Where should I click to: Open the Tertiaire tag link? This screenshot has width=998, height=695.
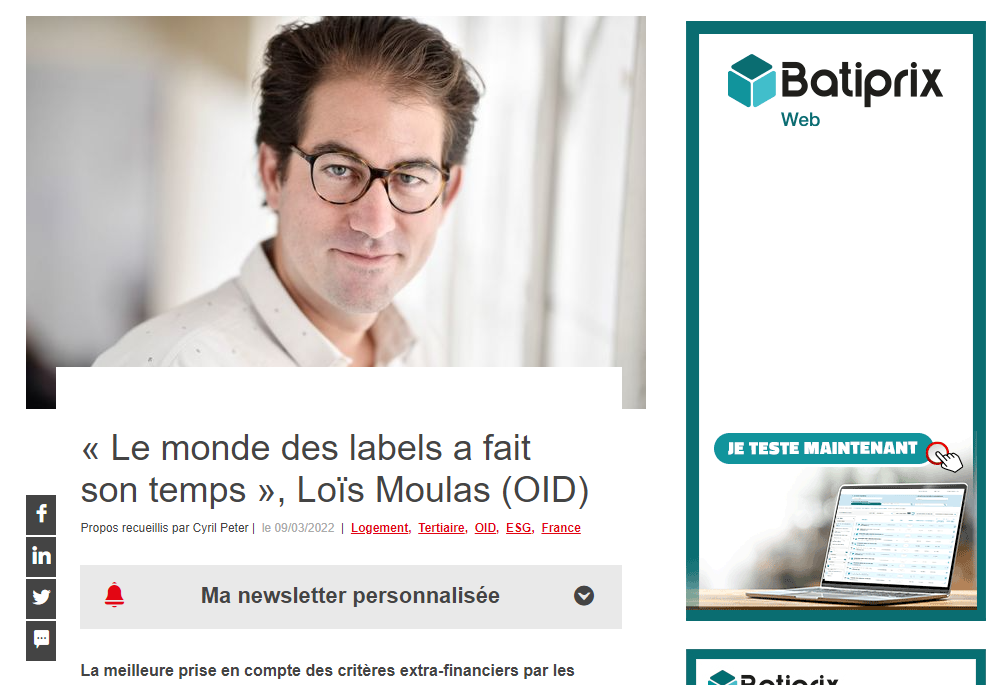pos(442,528)
